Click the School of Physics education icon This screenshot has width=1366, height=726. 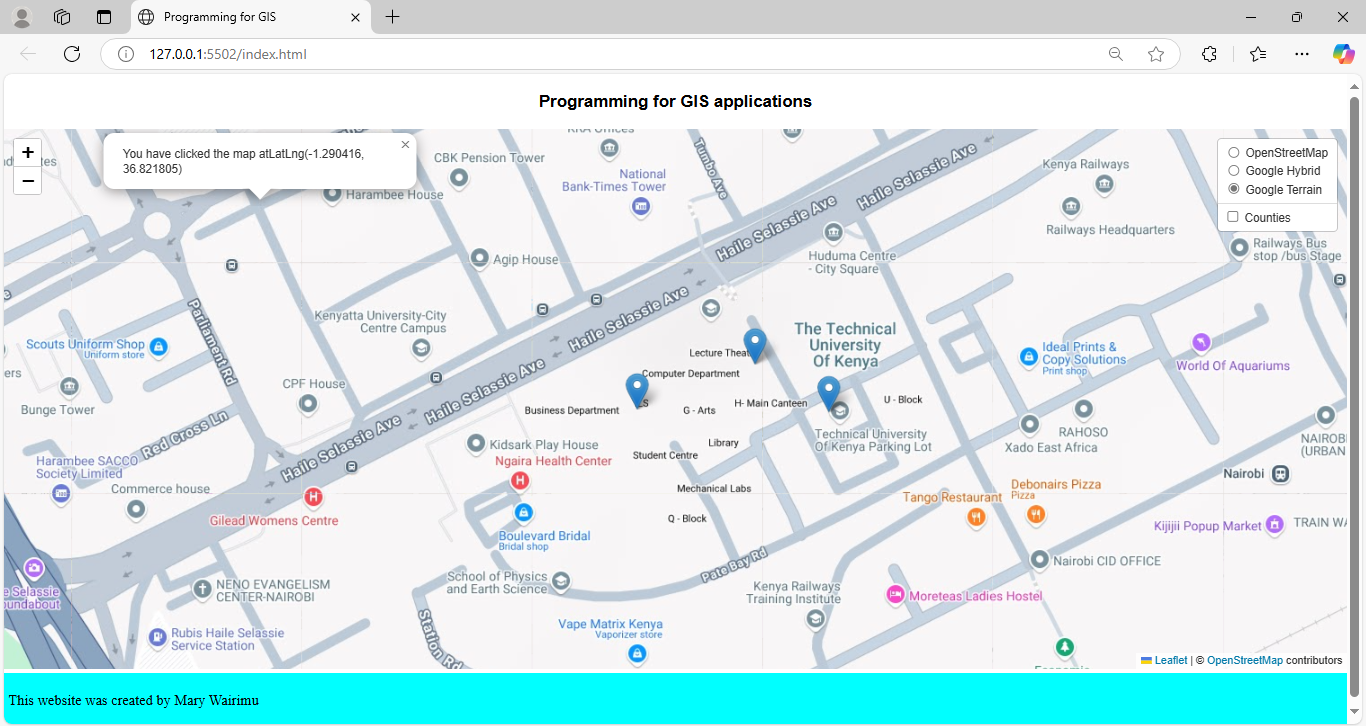click(561, 581)
